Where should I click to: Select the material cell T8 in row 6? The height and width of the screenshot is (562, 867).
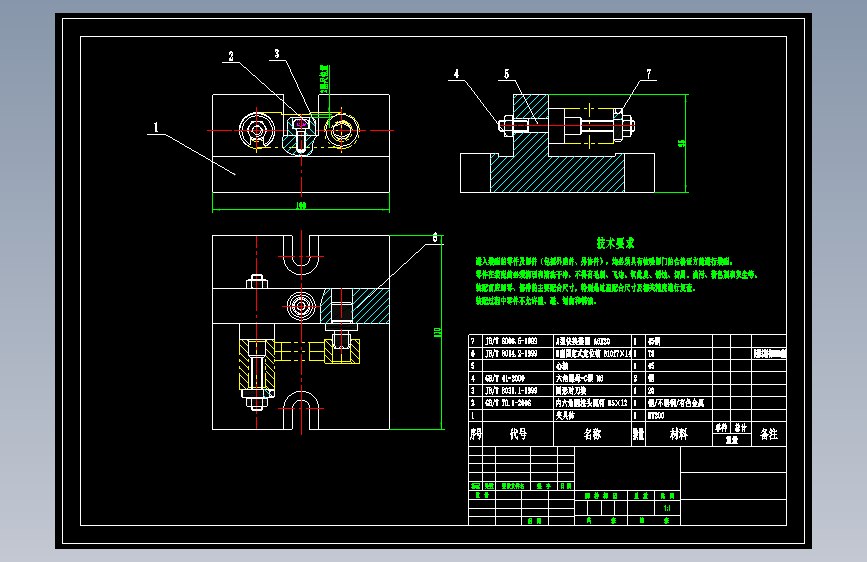pos(651,353)
